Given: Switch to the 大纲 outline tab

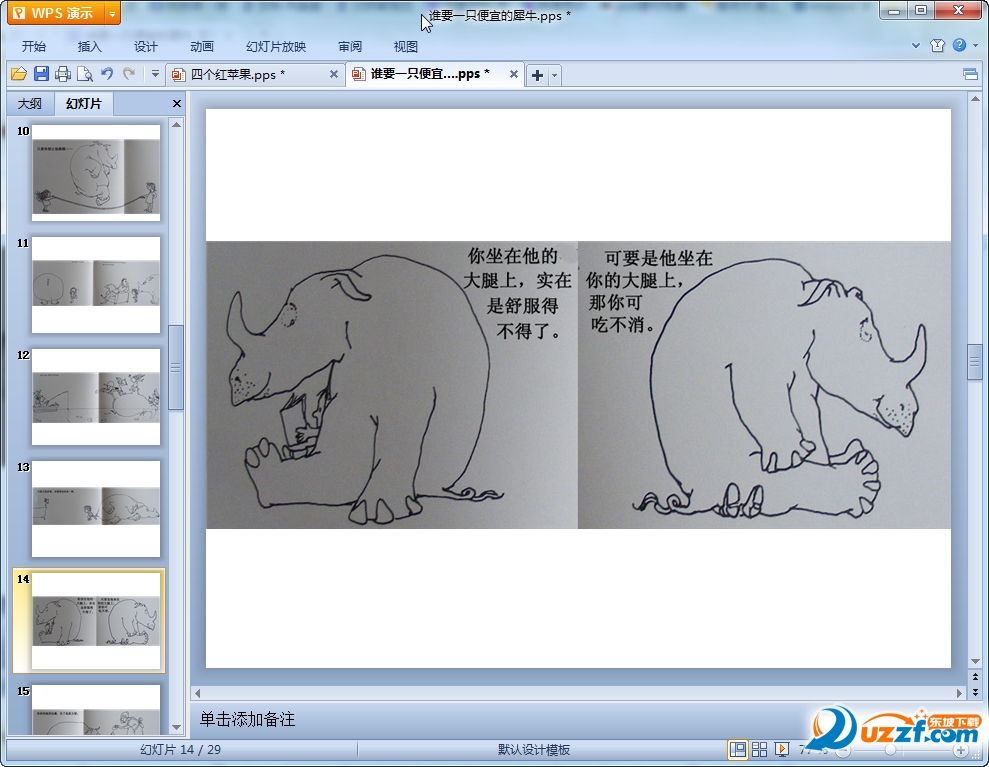Looking at the screenshot, I should pyautogui.click(x=30, y=103).
